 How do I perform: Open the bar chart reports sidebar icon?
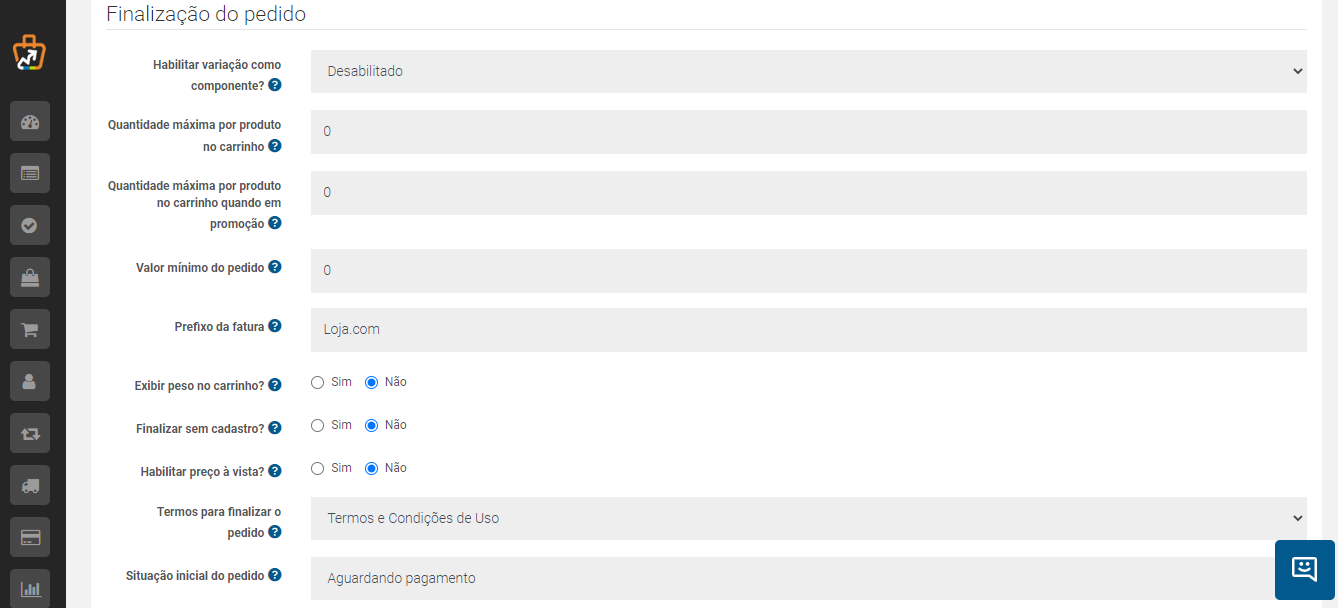click(x=30, y=588)
